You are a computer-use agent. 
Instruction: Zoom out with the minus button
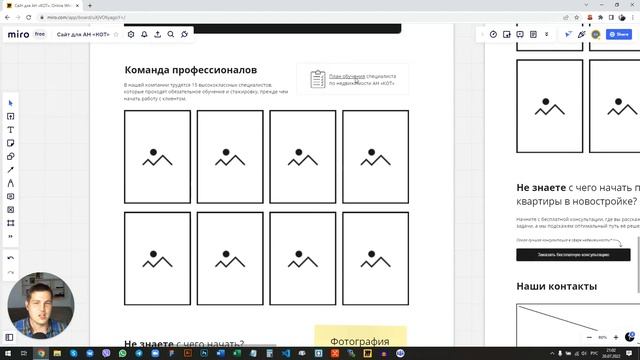589,338
